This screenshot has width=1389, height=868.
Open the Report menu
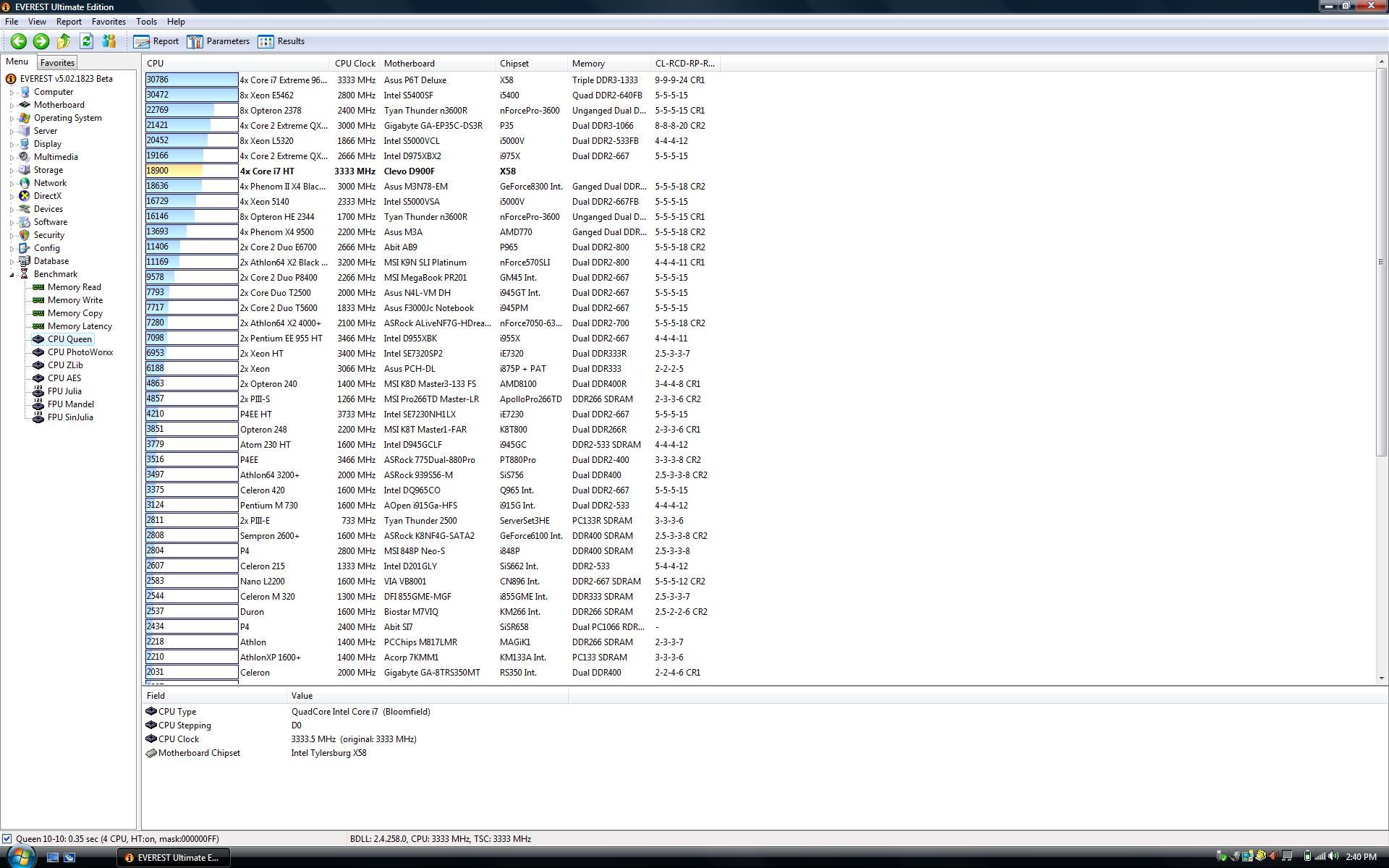pos(69,22)
